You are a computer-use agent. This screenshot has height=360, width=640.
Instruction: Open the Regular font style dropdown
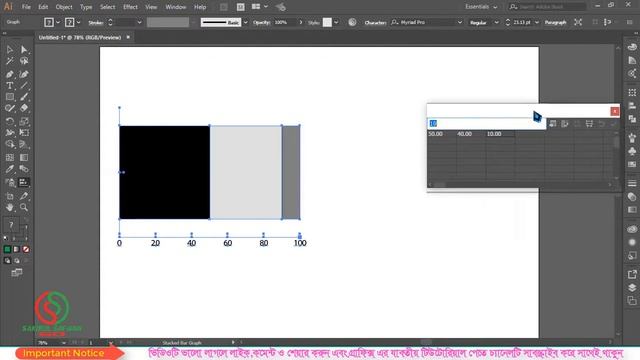(x=496, y=22)
